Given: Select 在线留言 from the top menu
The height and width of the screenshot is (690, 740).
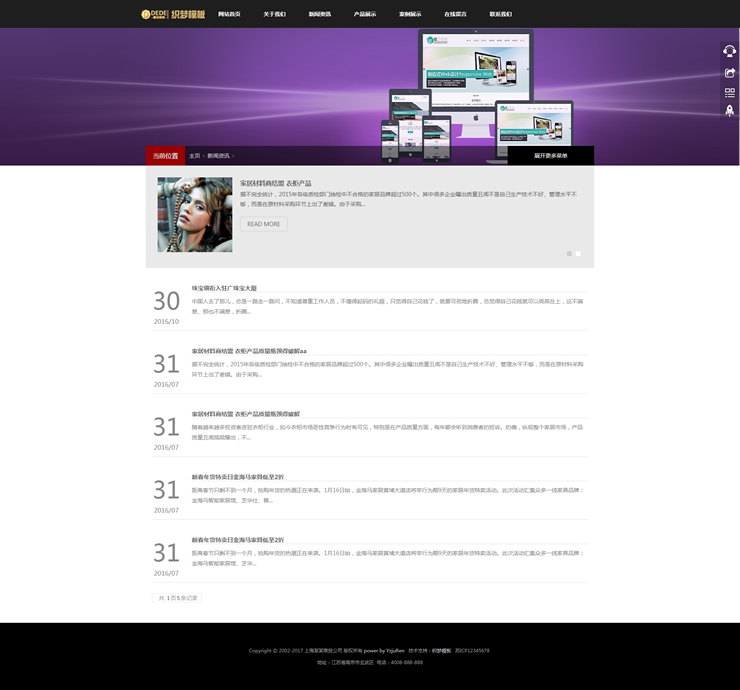Looking at the screenshot, I should 455,14.
